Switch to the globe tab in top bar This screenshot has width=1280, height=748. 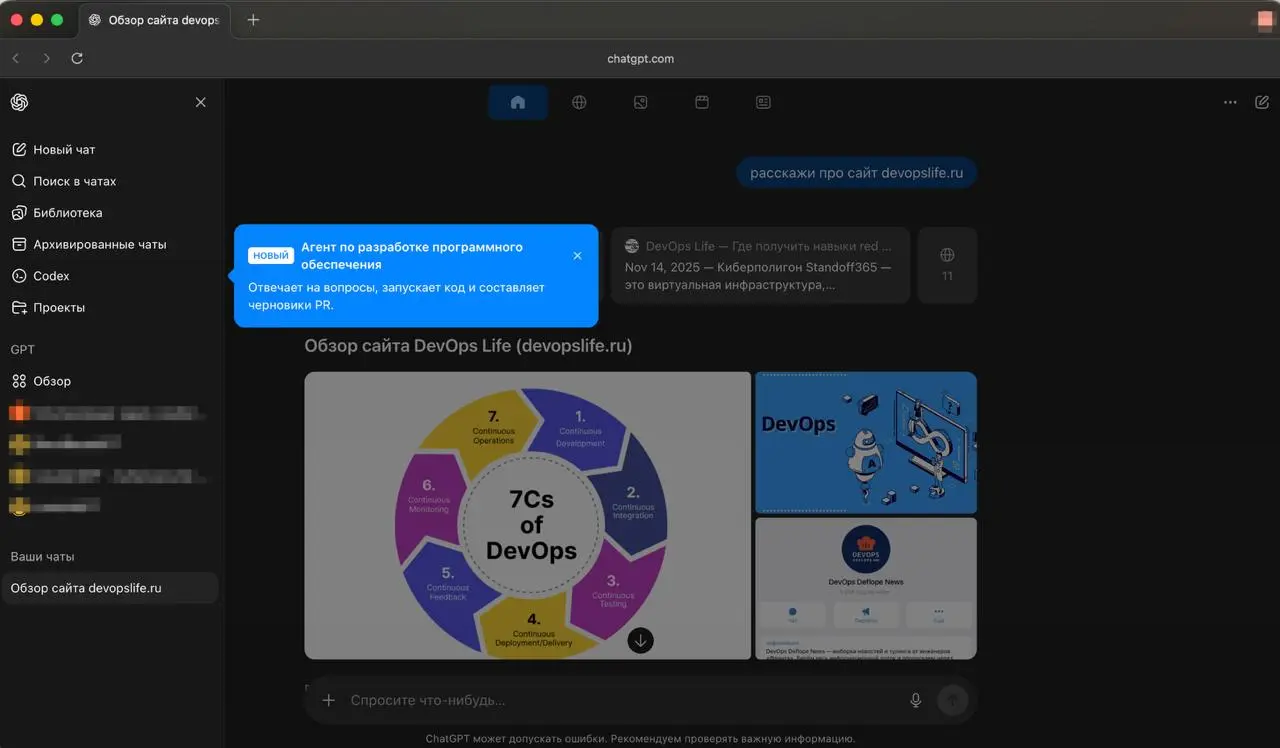[x=579, y=102]
